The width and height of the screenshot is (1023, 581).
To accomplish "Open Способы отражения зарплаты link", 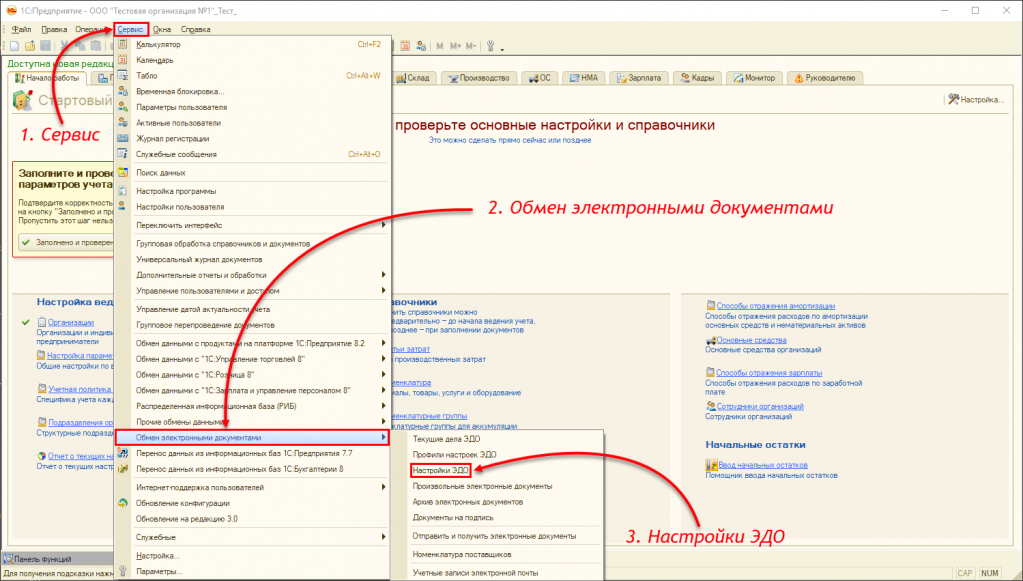I will (x=769, y=373).
